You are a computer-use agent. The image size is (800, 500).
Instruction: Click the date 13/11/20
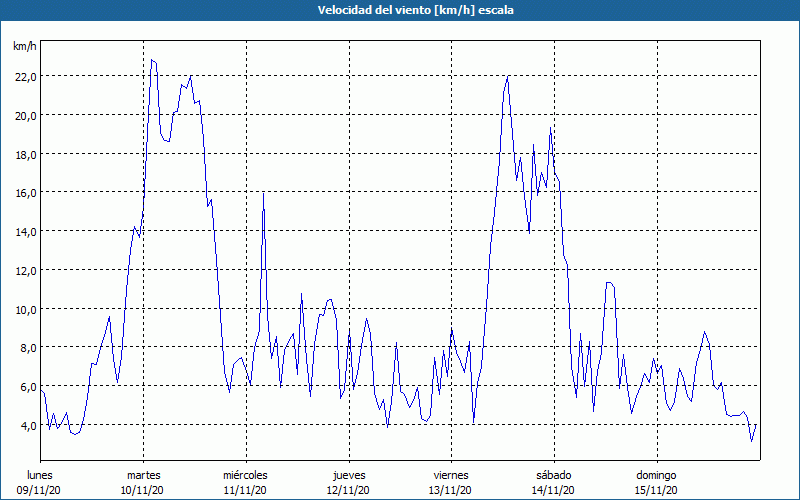[x=451, y=490]
